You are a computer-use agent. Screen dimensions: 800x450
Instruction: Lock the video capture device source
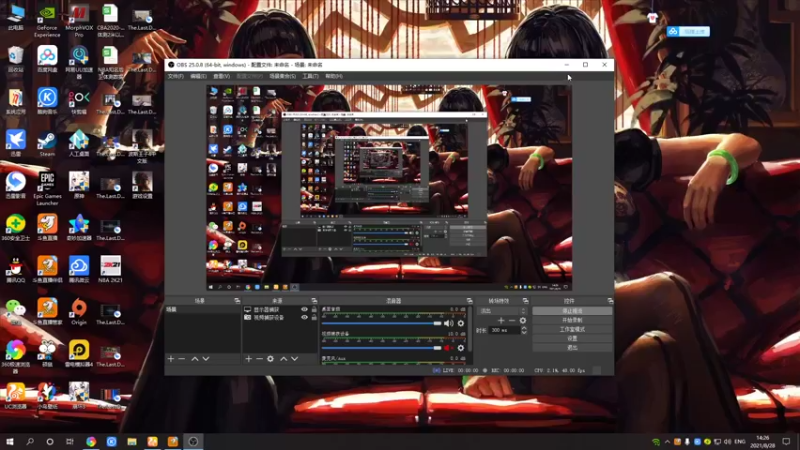314,317
